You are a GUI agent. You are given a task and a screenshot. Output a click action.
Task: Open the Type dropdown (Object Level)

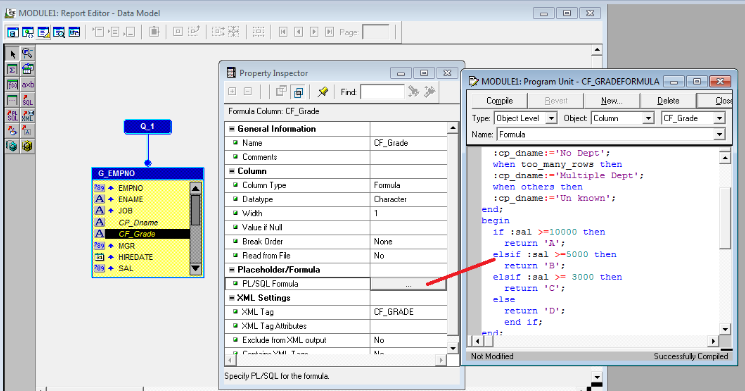(551, 118)
